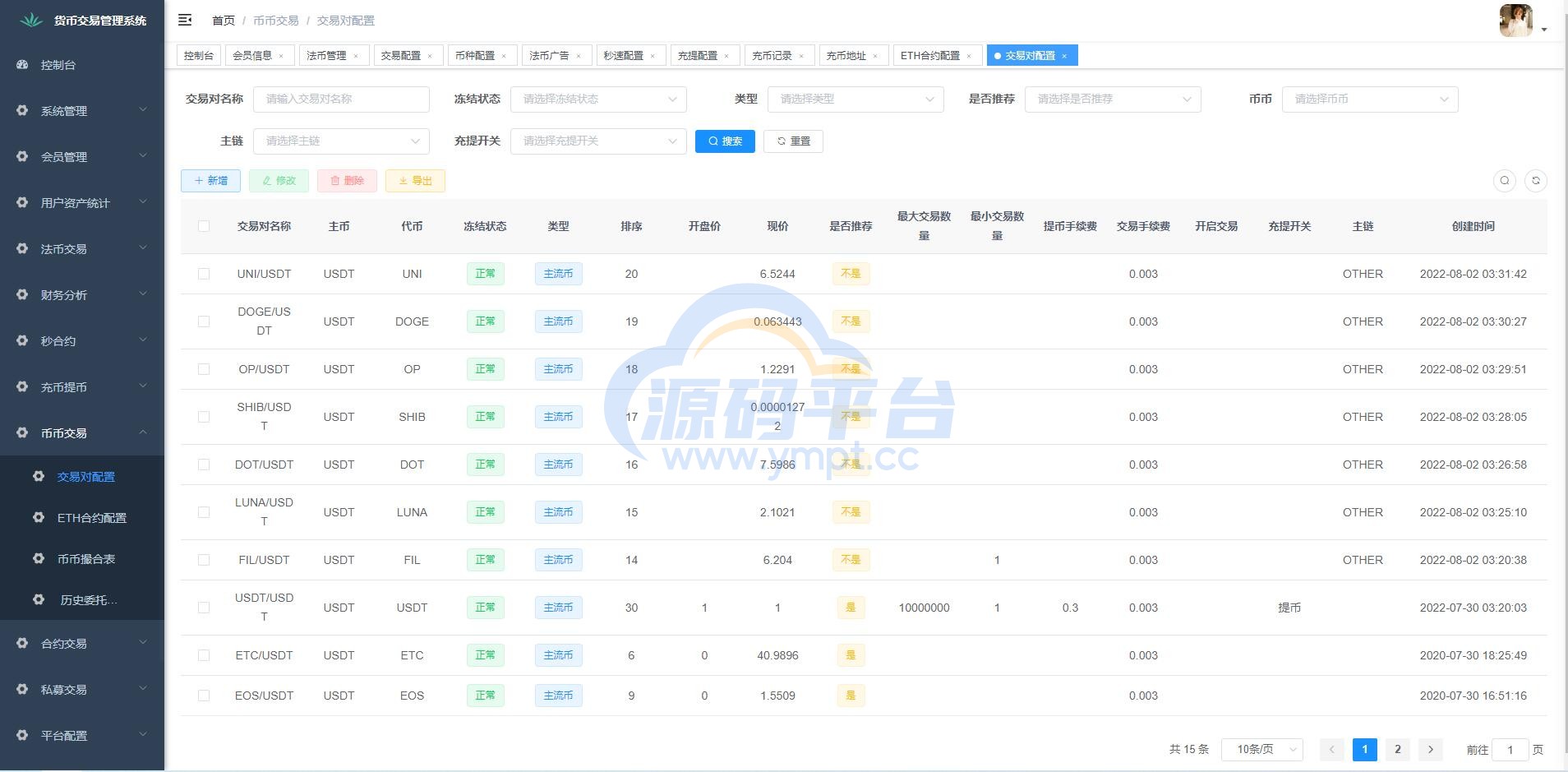
Task: Click the system logo icon at top-left
Action: coord(31,20)
